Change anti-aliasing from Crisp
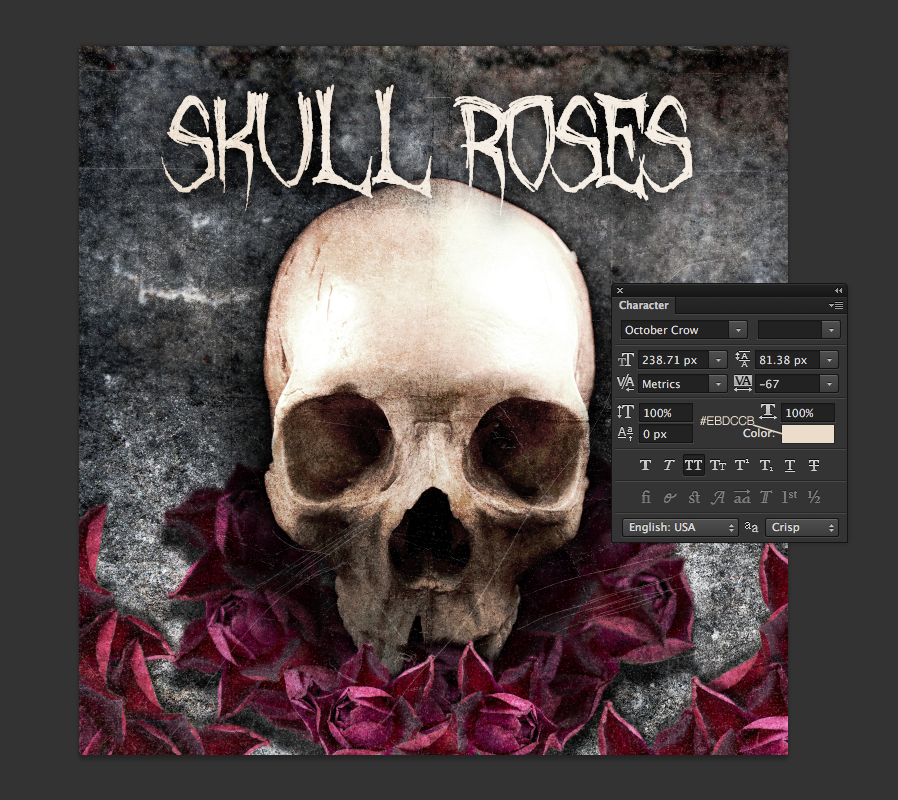 click(802, 527)
